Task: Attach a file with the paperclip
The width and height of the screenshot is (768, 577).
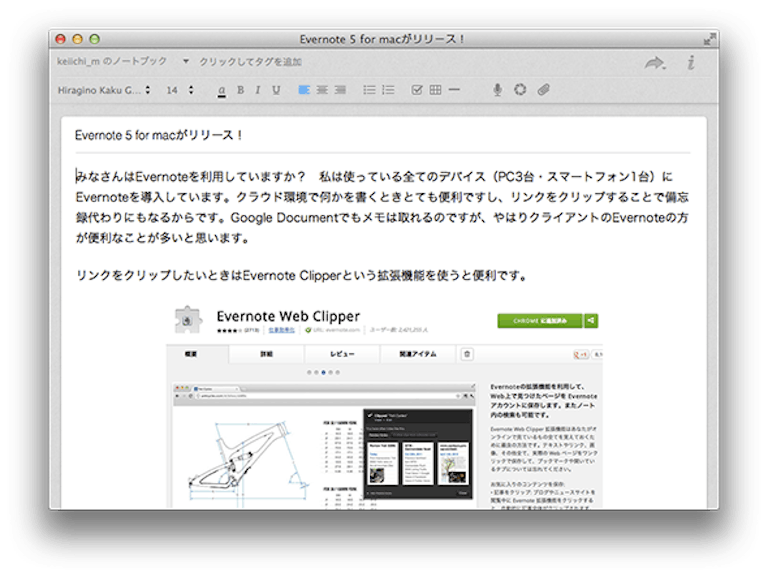Action: 543,90
